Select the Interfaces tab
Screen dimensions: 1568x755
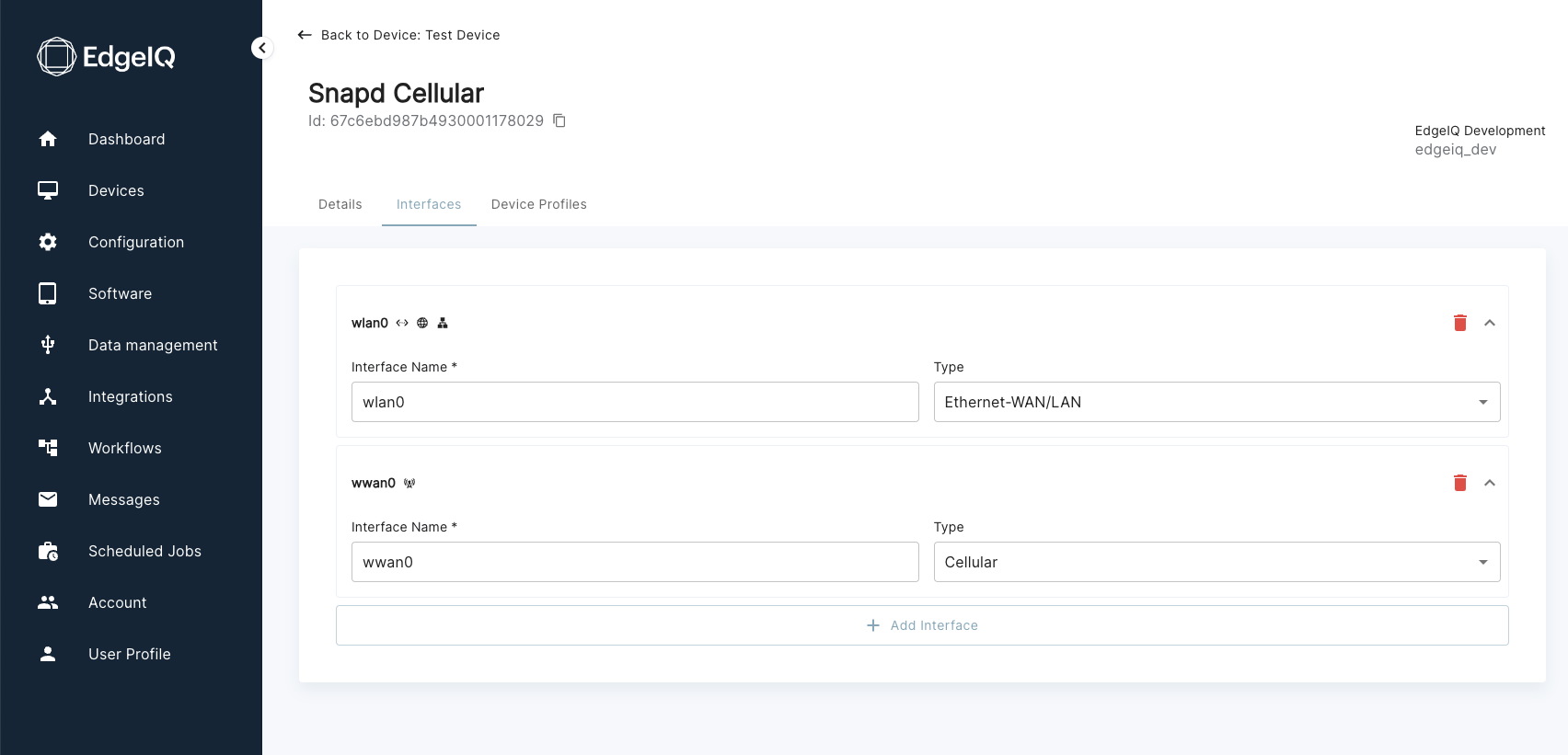tap(429, 204)
